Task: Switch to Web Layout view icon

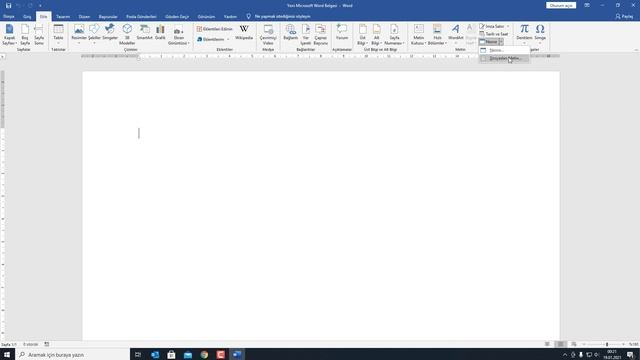Action: coord(573,344)
